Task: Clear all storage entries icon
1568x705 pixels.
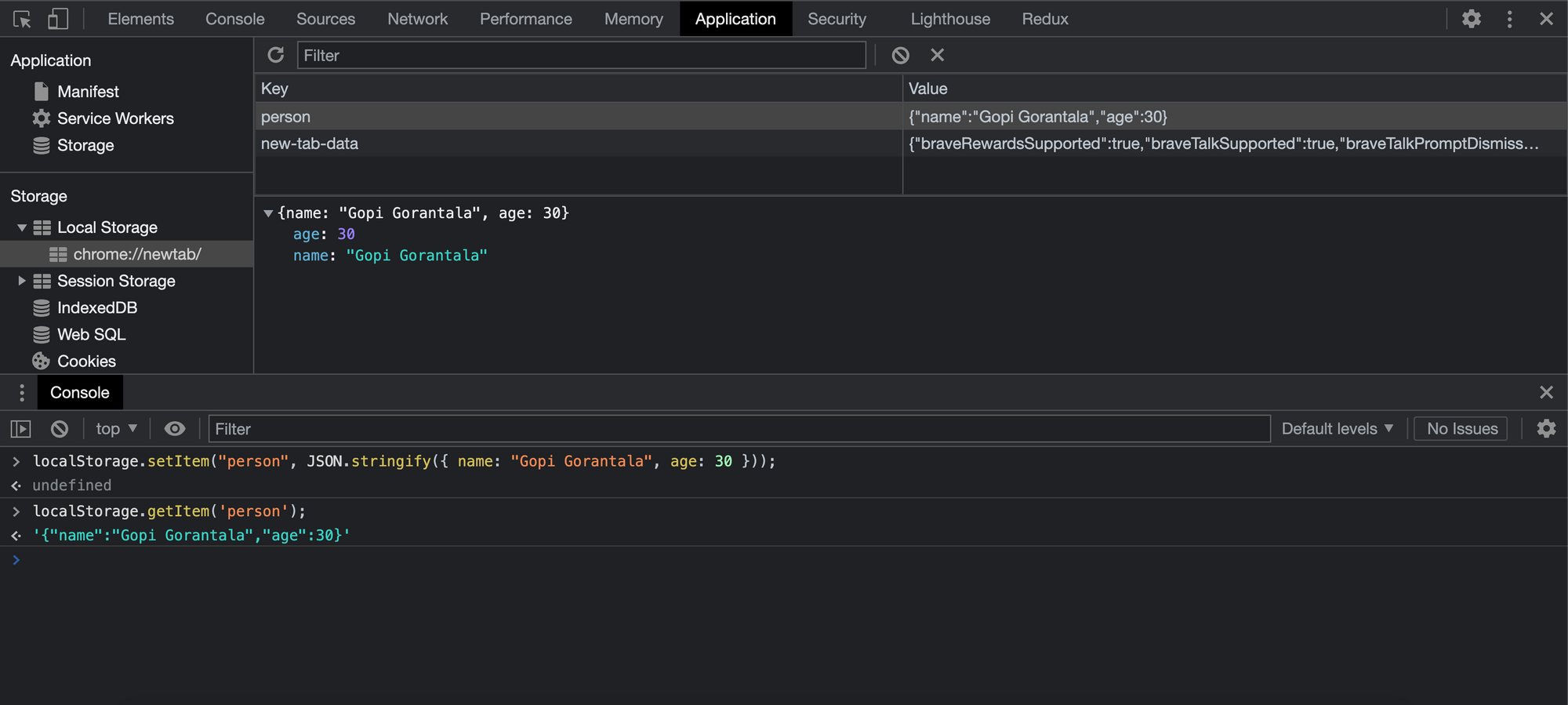Action: tap(901, 55)
